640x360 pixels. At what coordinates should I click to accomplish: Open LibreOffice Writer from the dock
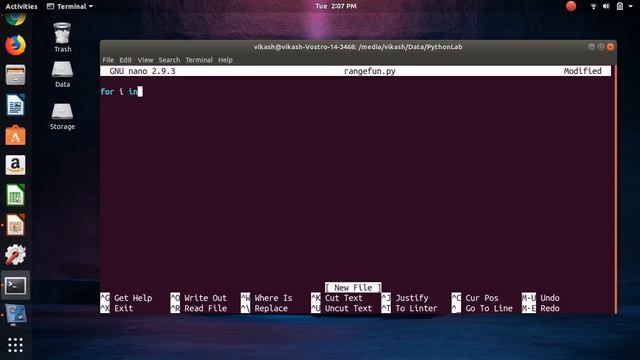[x=16, y=105]
